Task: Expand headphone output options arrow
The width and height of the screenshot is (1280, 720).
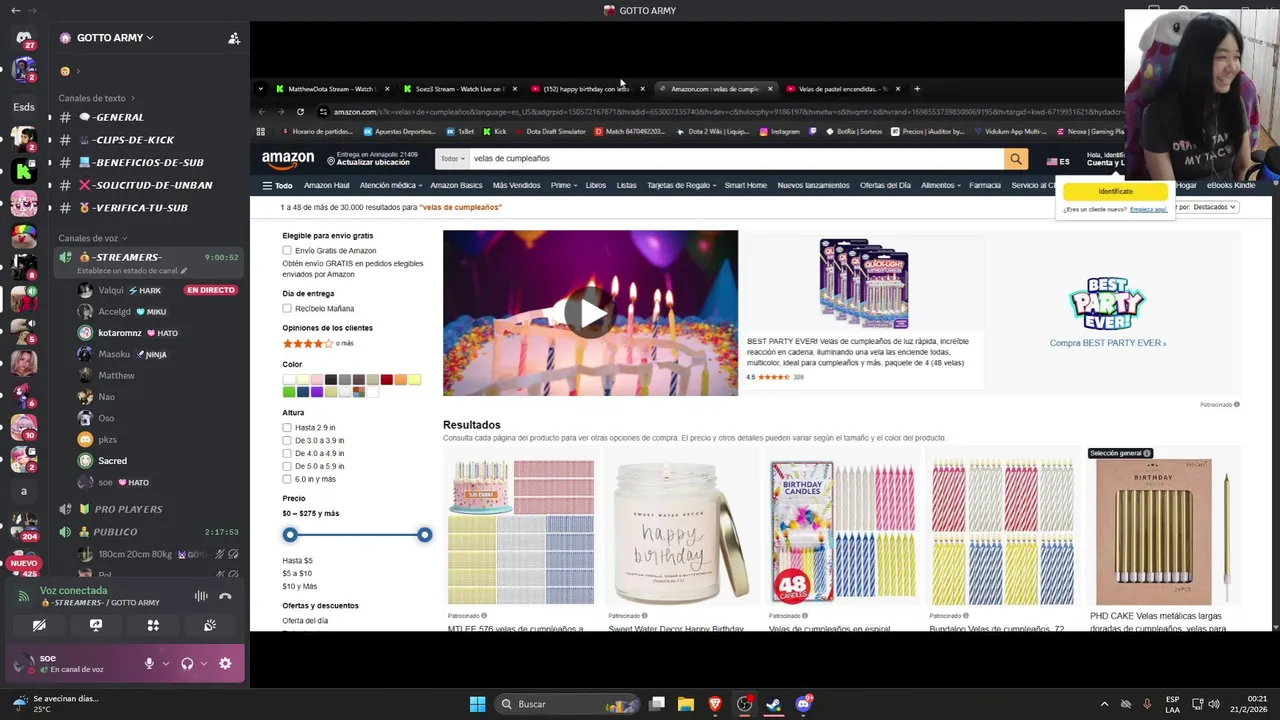Action: pyautogui.click(x=203, y=663)
